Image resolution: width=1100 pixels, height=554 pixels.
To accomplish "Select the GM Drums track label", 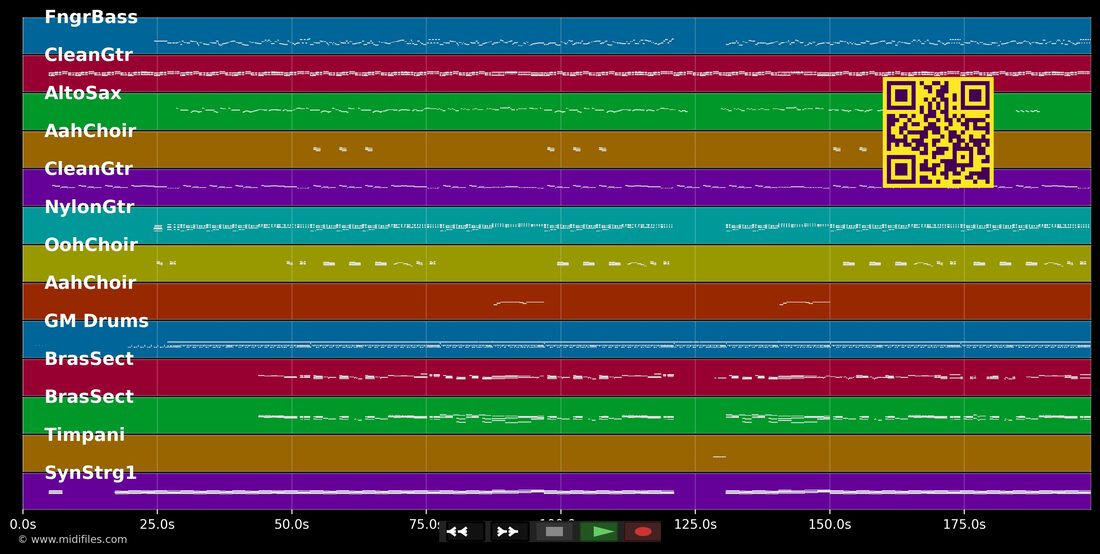I will tap(96, 320).
